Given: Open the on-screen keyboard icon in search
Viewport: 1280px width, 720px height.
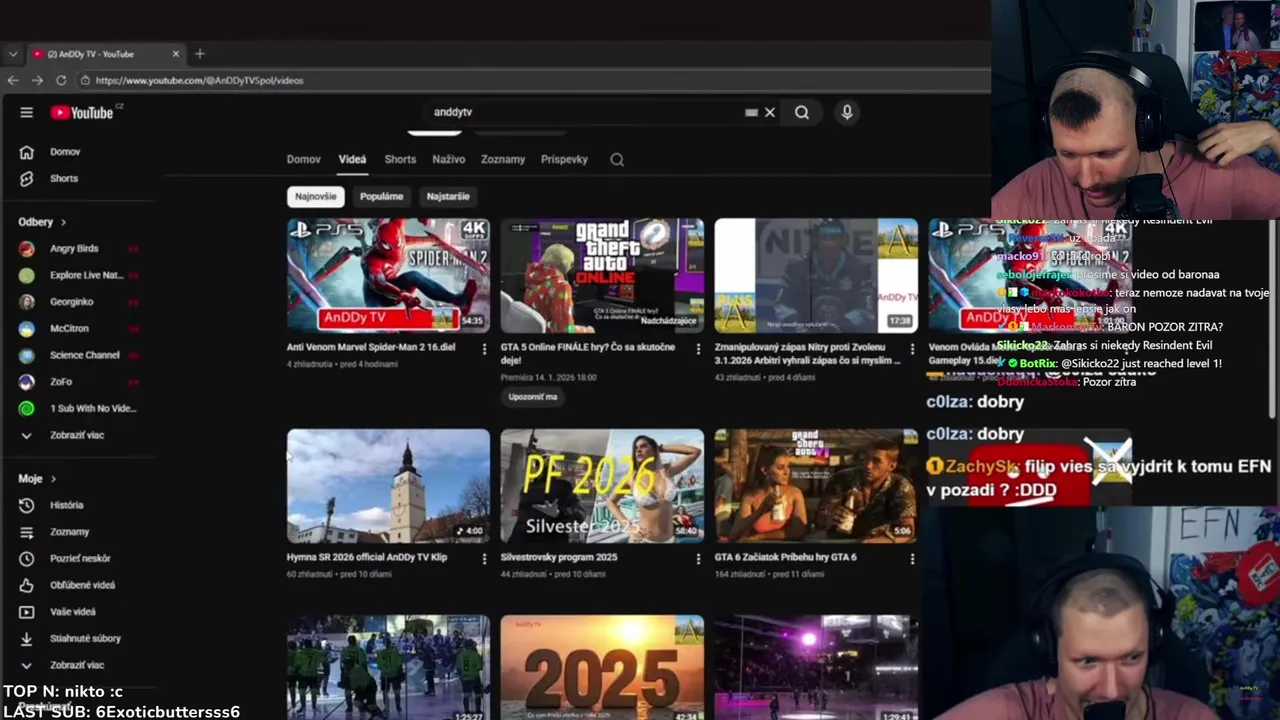Looking at the screenshot, I should [x=751, y=113].
